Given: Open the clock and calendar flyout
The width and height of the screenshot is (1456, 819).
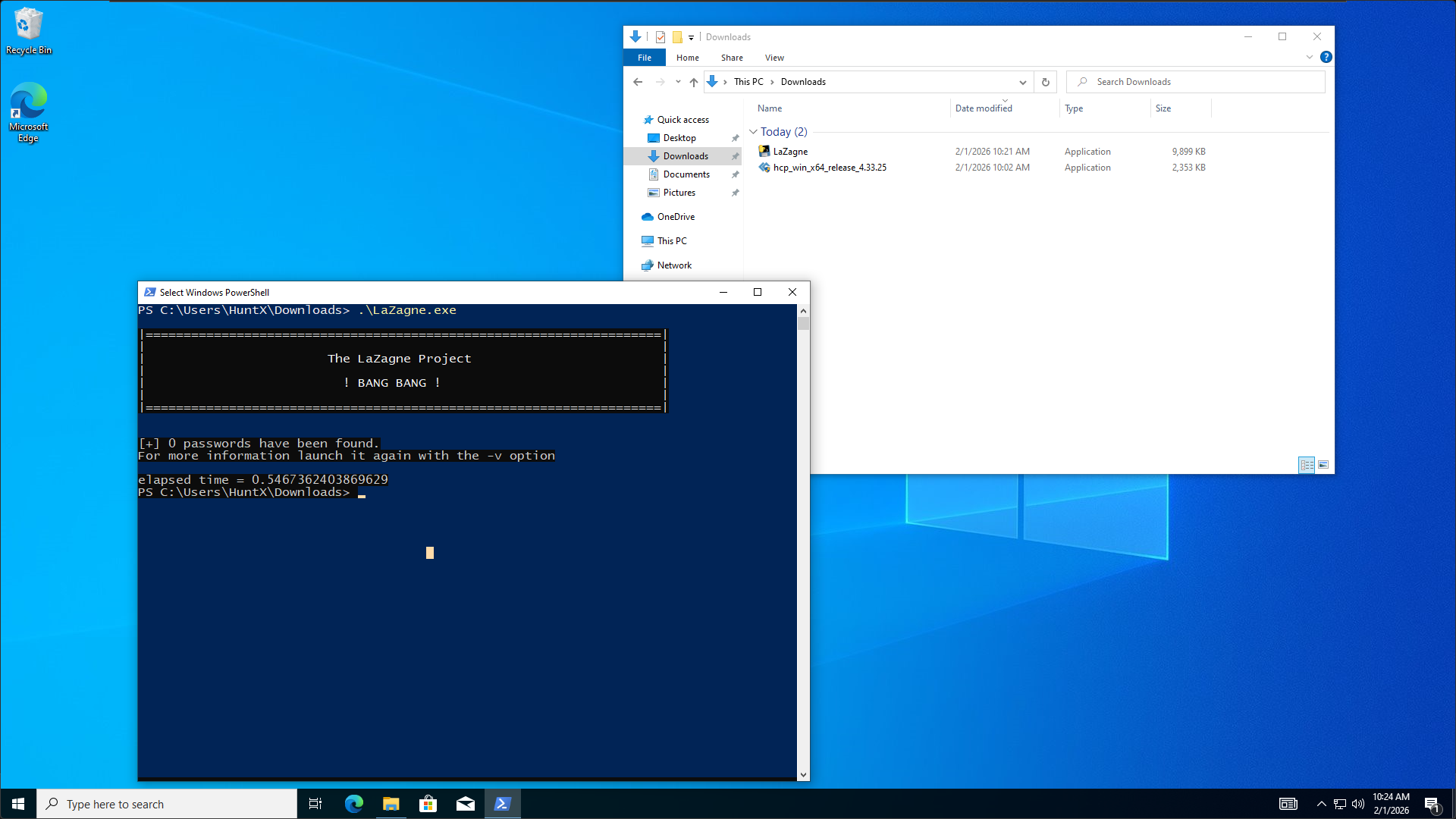Looking at the screenshot, I should 1391,804.
